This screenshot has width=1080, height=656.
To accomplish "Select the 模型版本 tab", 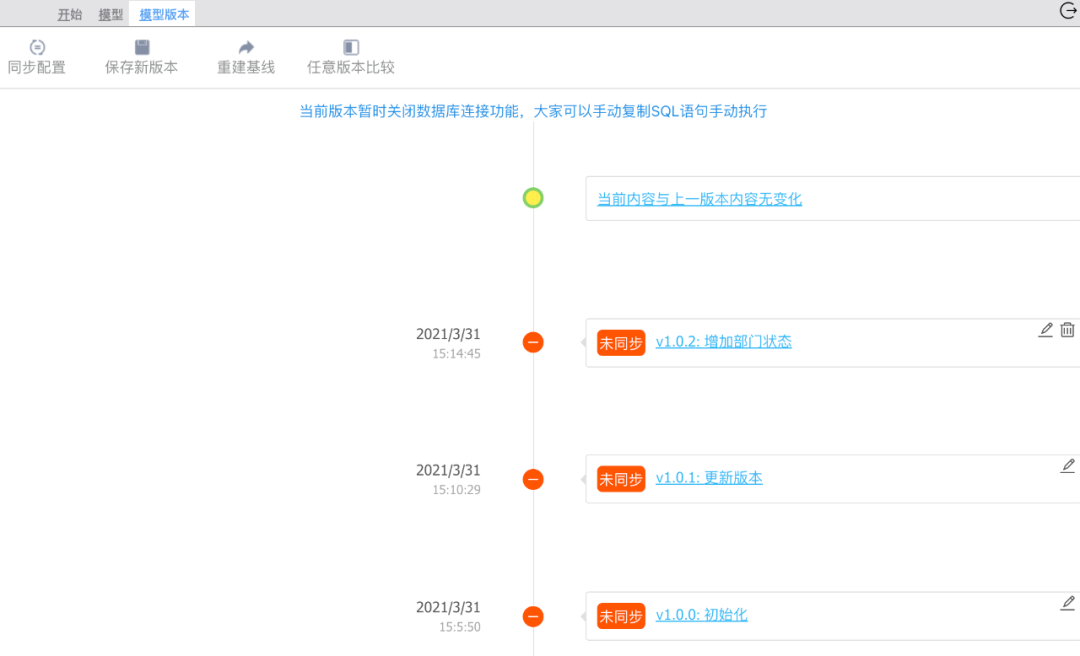I will 162,14.
